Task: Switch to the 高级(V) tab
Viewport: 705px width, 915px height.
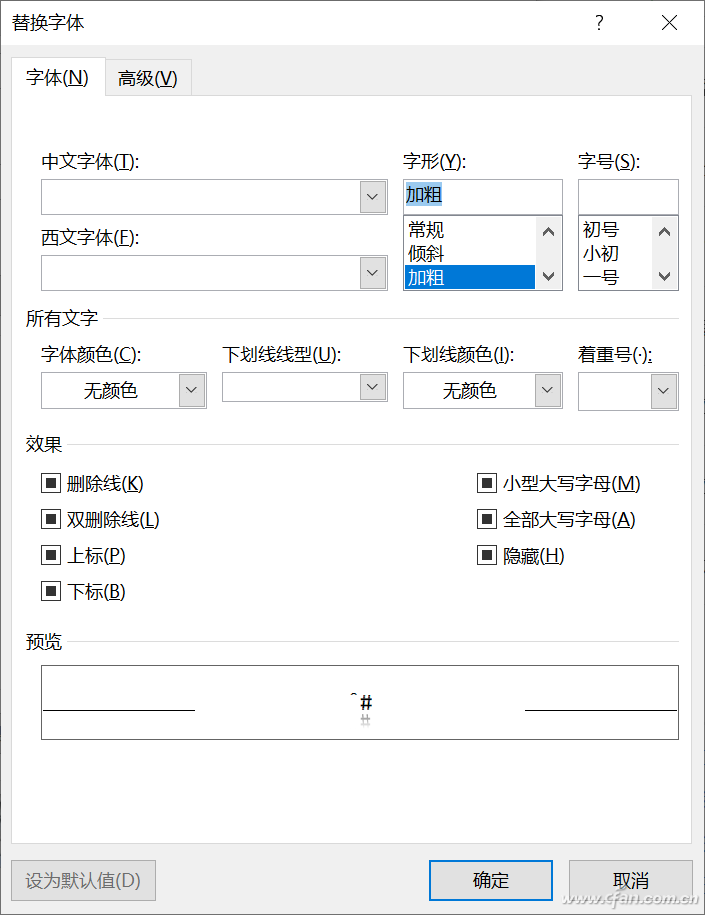Action: click(x=148, y=78)
